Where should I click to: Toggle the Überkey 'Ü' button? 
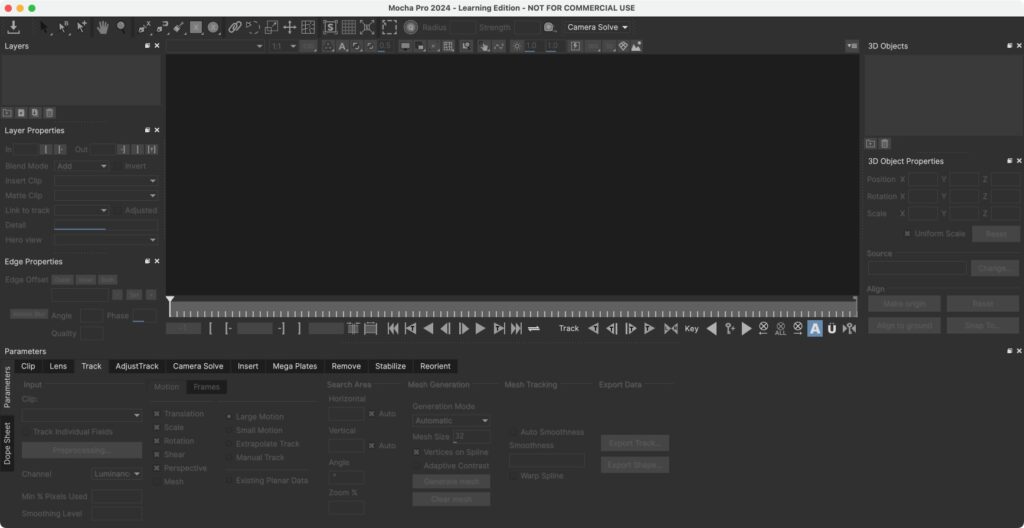(x=832, y=329)
